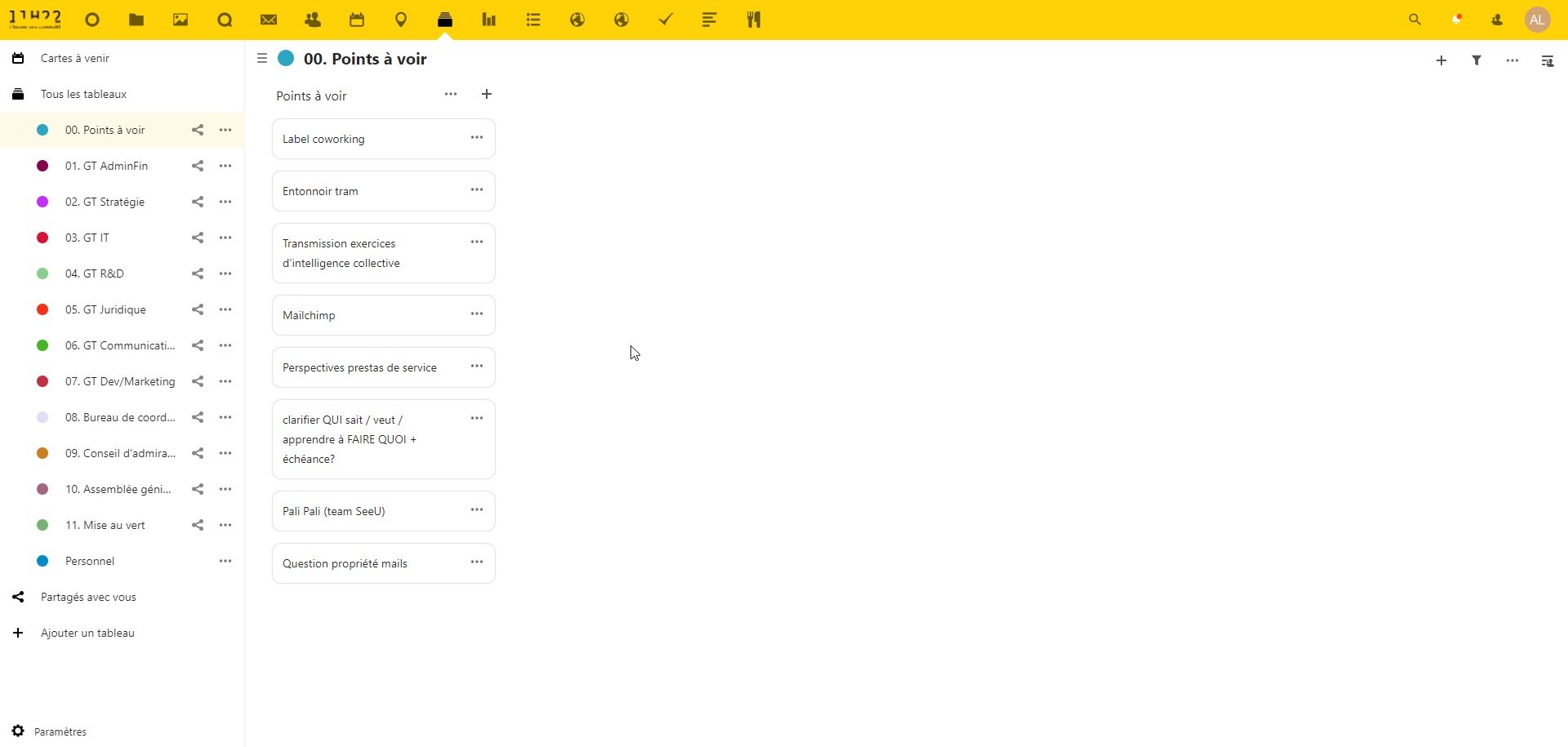Toggle the left navigation with hamburger icon
Screen dimensions: 1568x747
click(262, 59)
